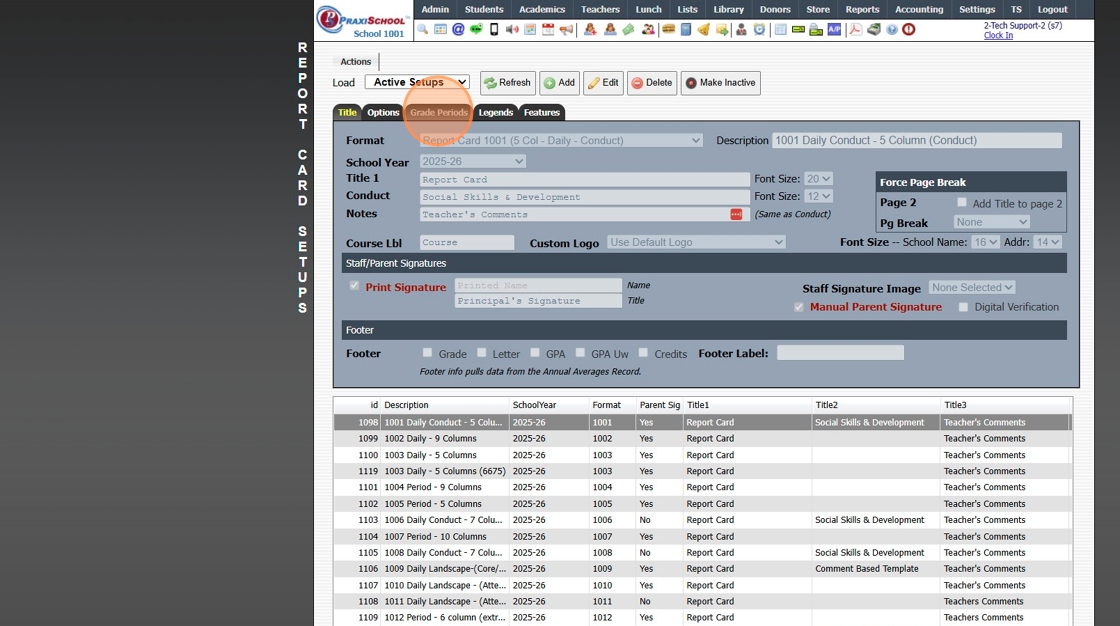Click the hamburger lunch toolbar icon
The height and width of the screenshot is (626, 1120).
(x=669, y=29)
